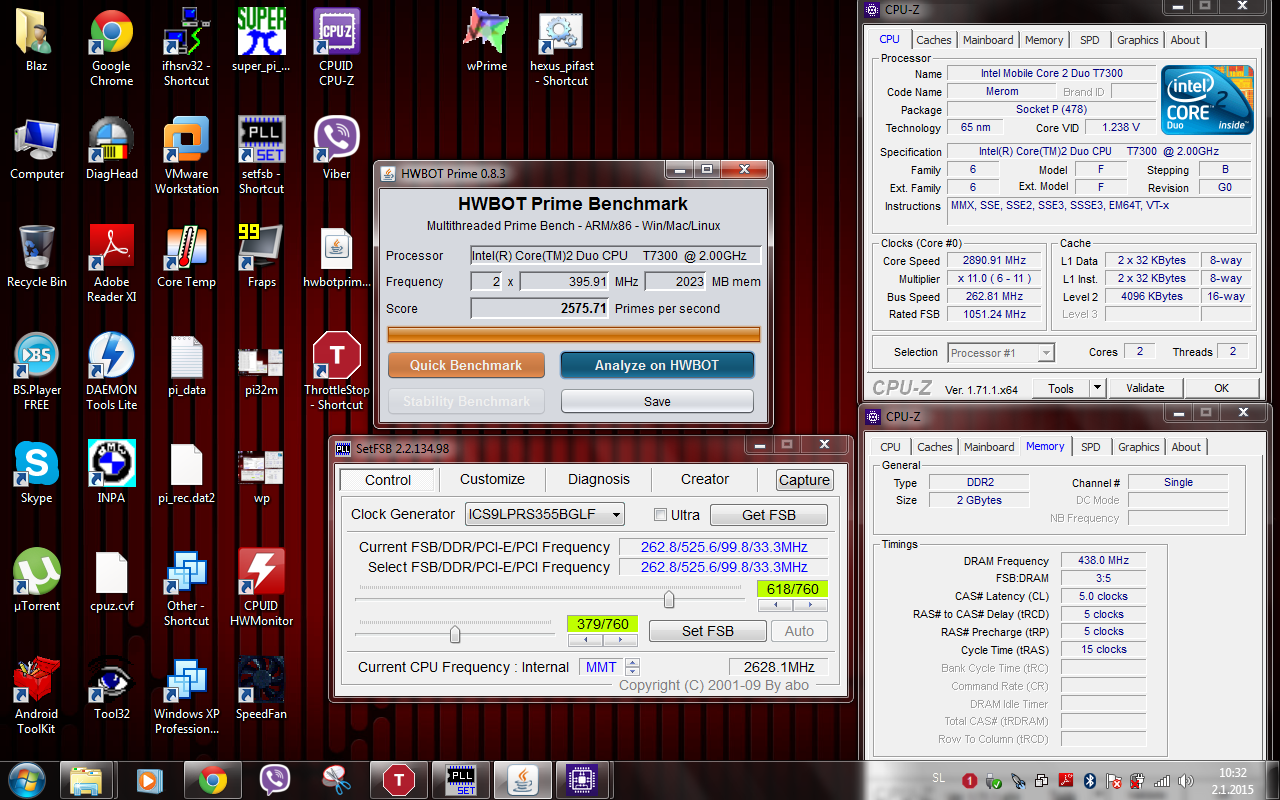Open the Recycle Bin
Viewport: 1280px width, 800px height.
(36, 256)
